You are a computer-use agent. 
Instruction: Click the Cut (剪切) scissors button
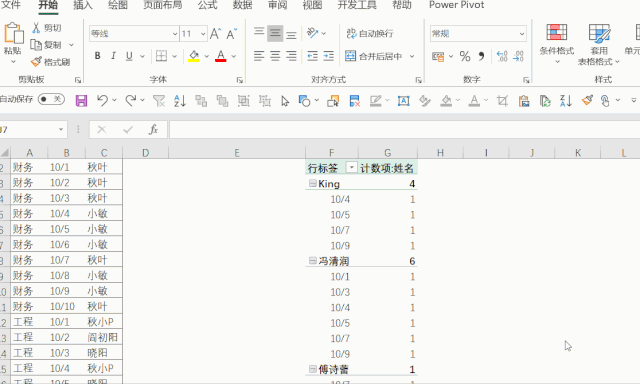[47, 28]
